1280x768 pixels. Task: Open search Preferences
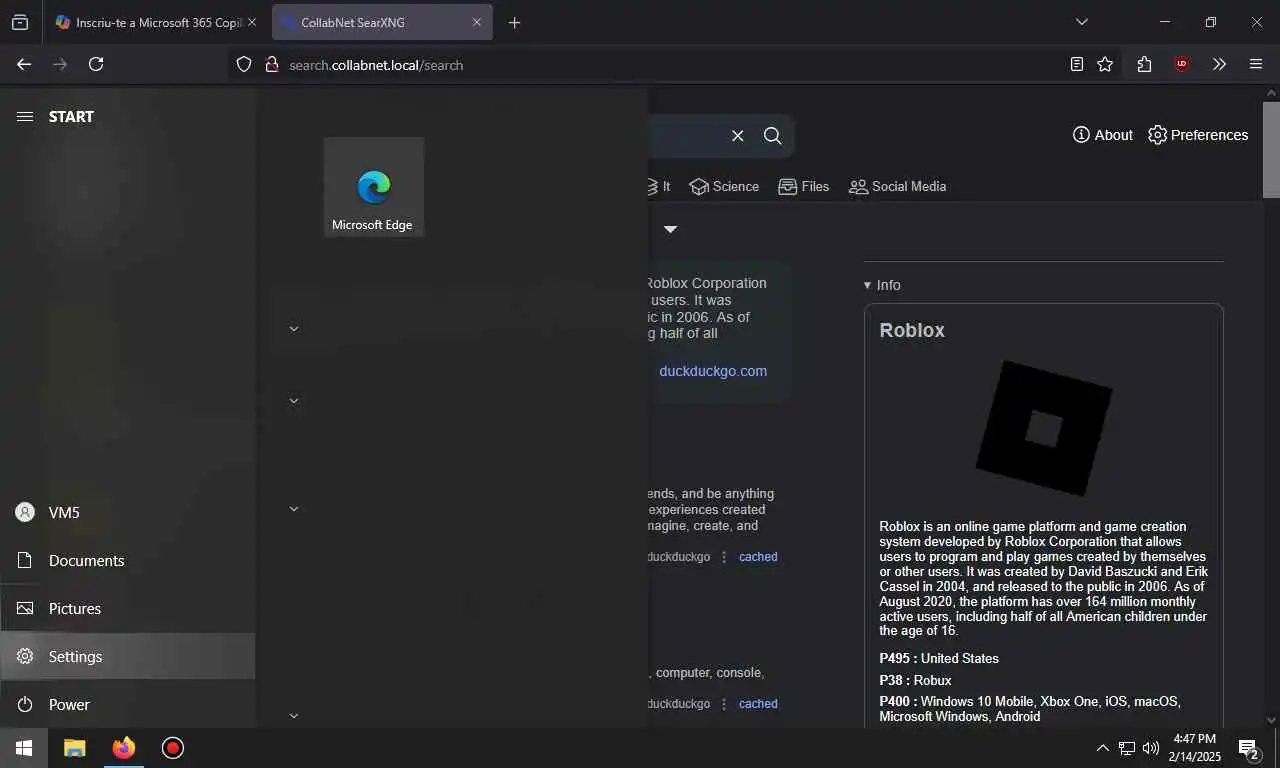(x=1198, y=135)
